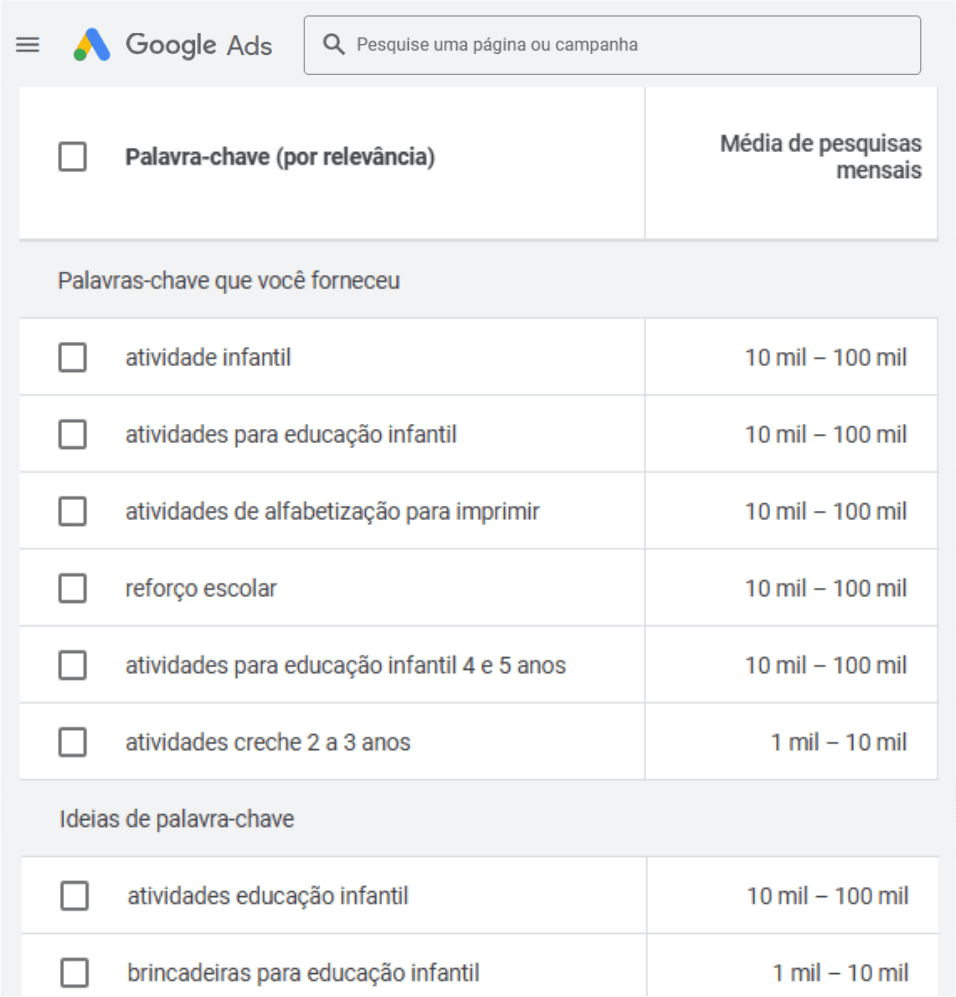Select 'brincadeiras para educação infantil' checkbox
Screen dimensions: 956x997
click(75, 972)
